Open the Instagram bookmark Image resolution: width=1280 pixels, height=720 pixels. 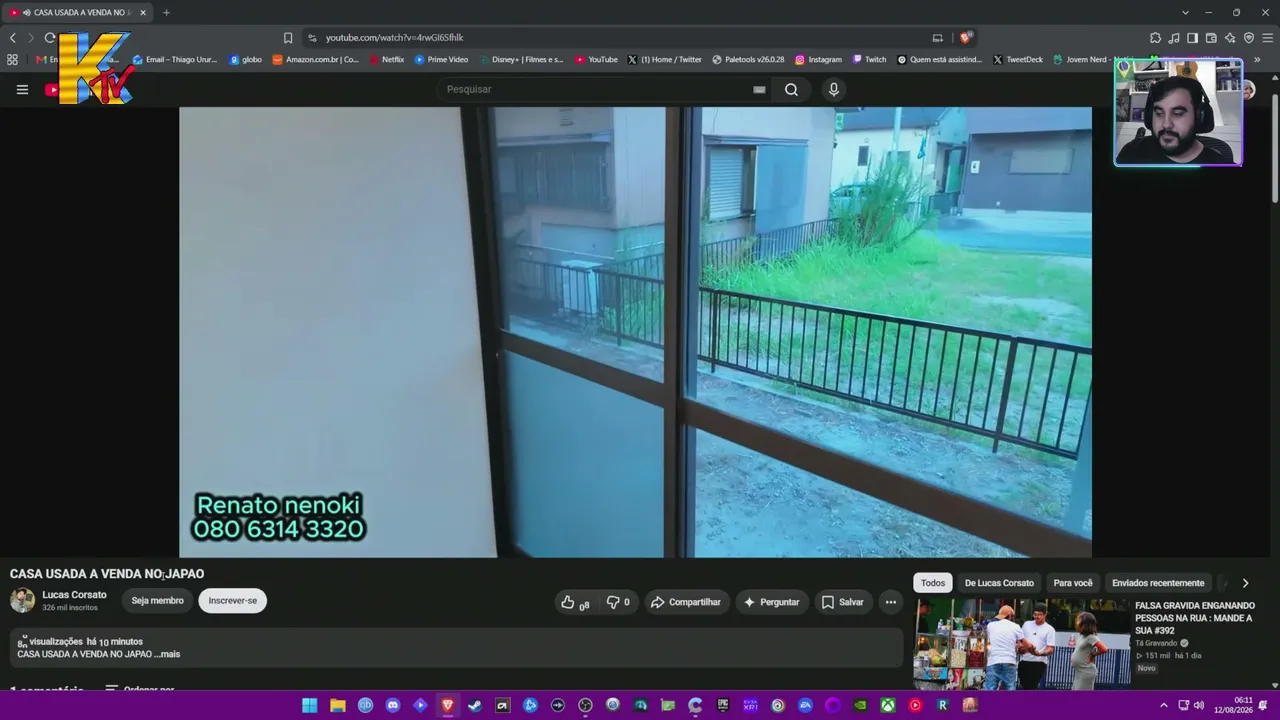[818, 60]
